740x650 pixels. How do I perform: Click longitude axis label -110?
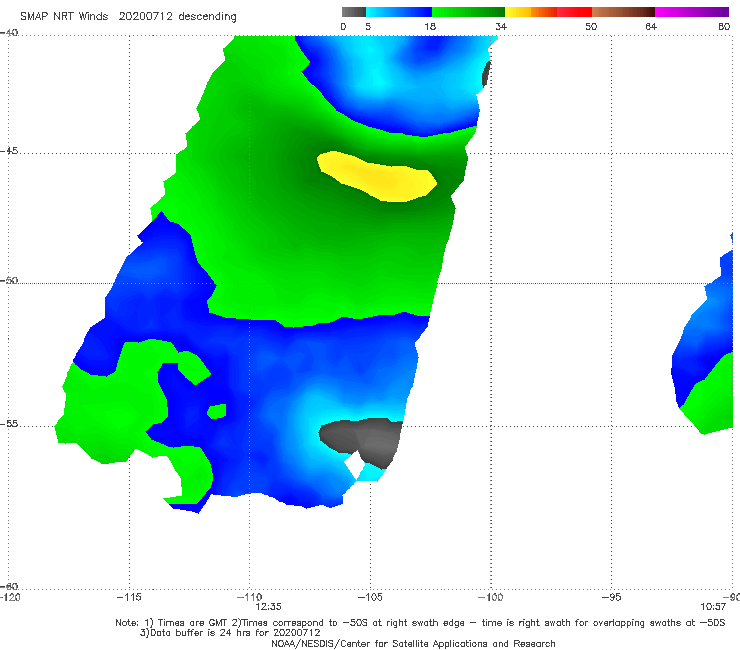[249, 598]
